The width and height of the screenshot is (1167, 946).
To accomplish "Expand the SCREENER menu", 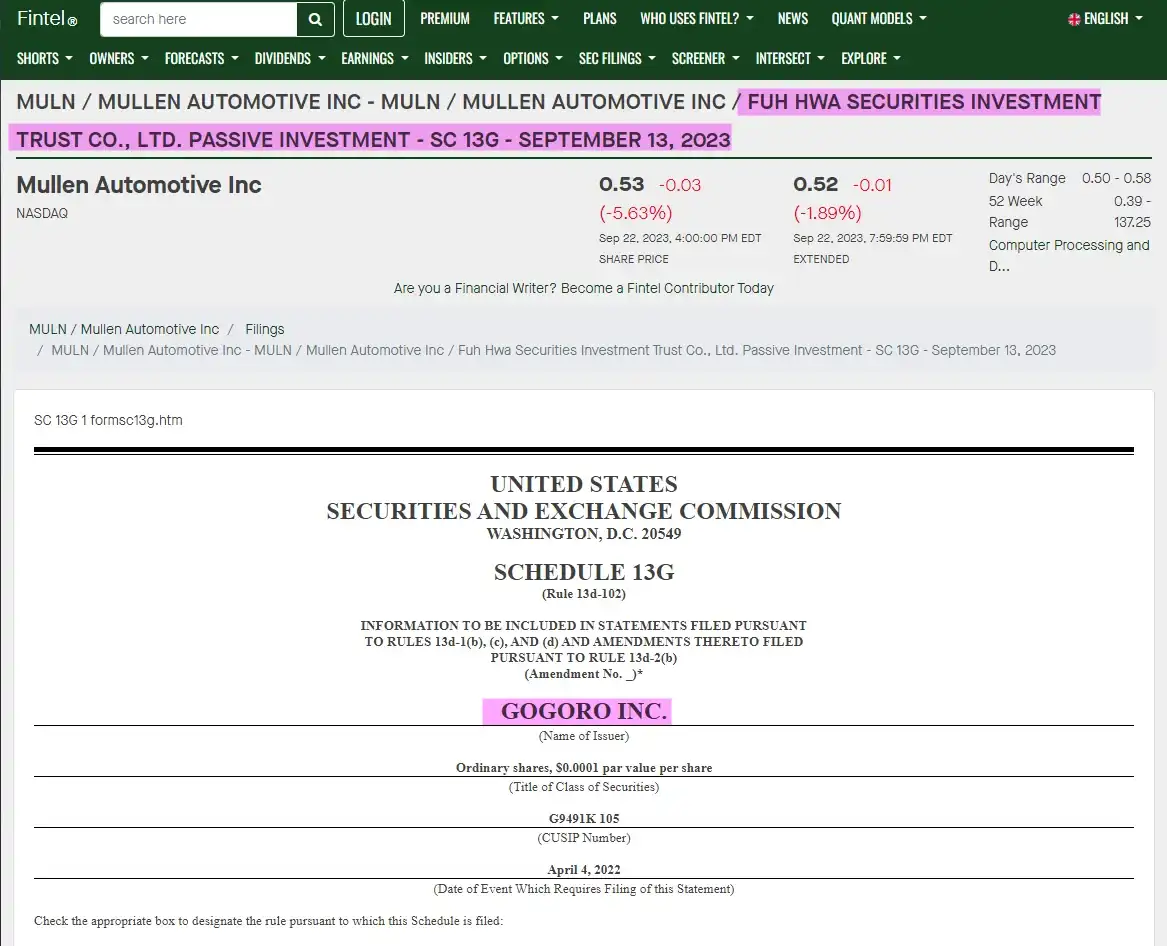I will tap(705, 58).
